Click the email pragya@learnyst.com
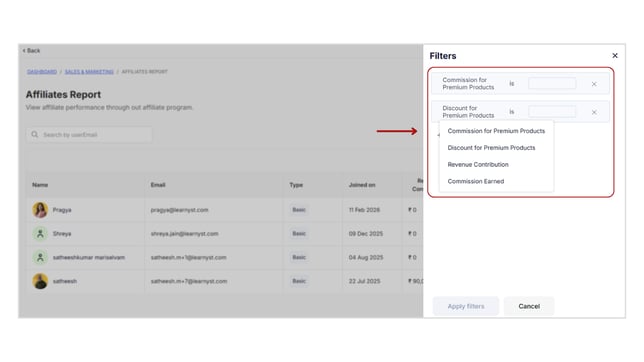The image size is (644, 362). click(x=179, y=210)
